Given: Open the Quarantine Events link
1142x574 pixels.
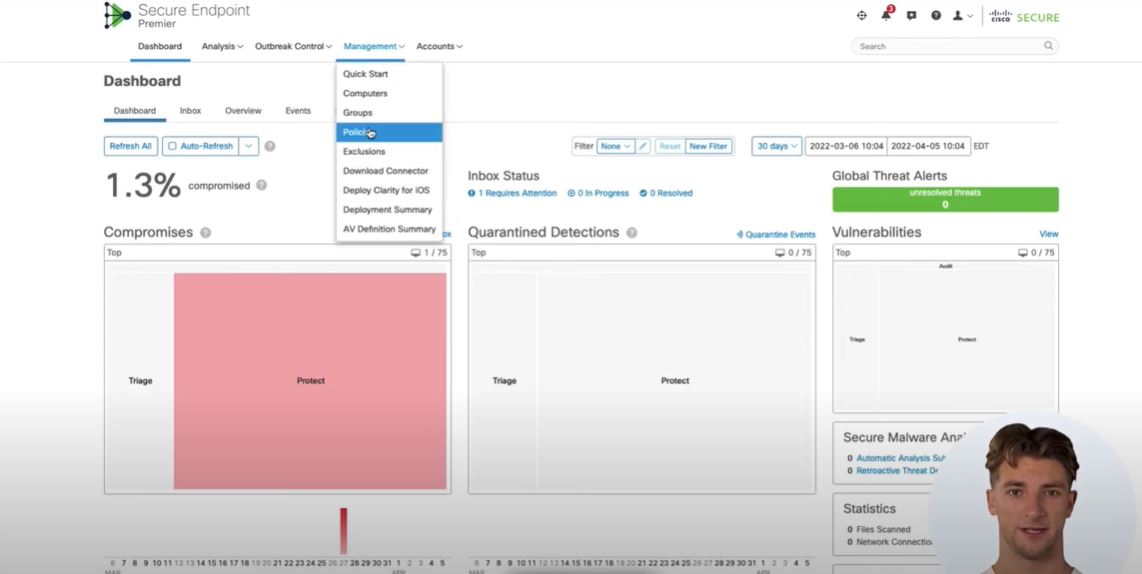Looking at the screenshot, I should 776,235.
